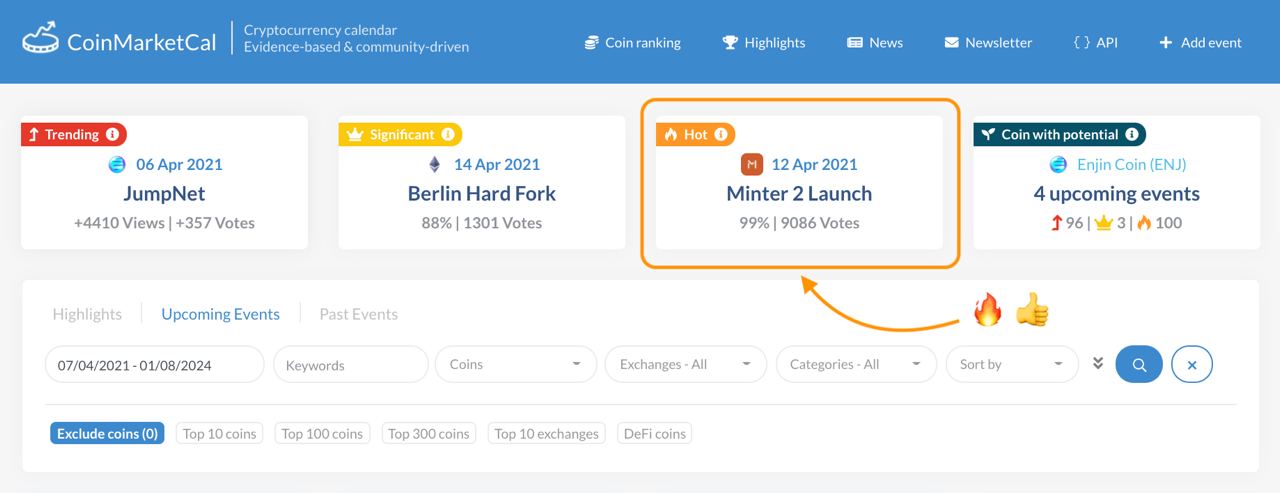This screenshot has height=493, width=1280.
Task: Click Add event in the header
Action: (1200, 42)
